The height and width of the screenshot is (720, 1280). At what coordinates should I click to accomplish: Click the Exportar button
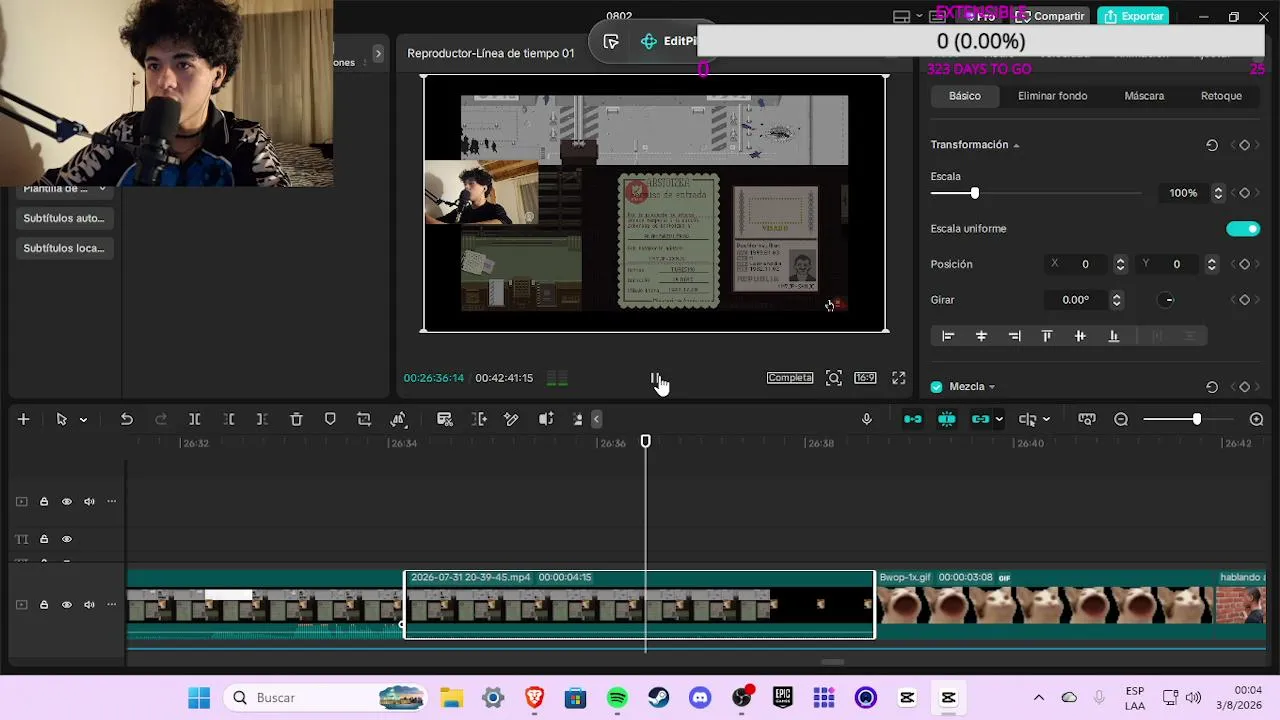pyautogui.click(x=1133, y=16)
